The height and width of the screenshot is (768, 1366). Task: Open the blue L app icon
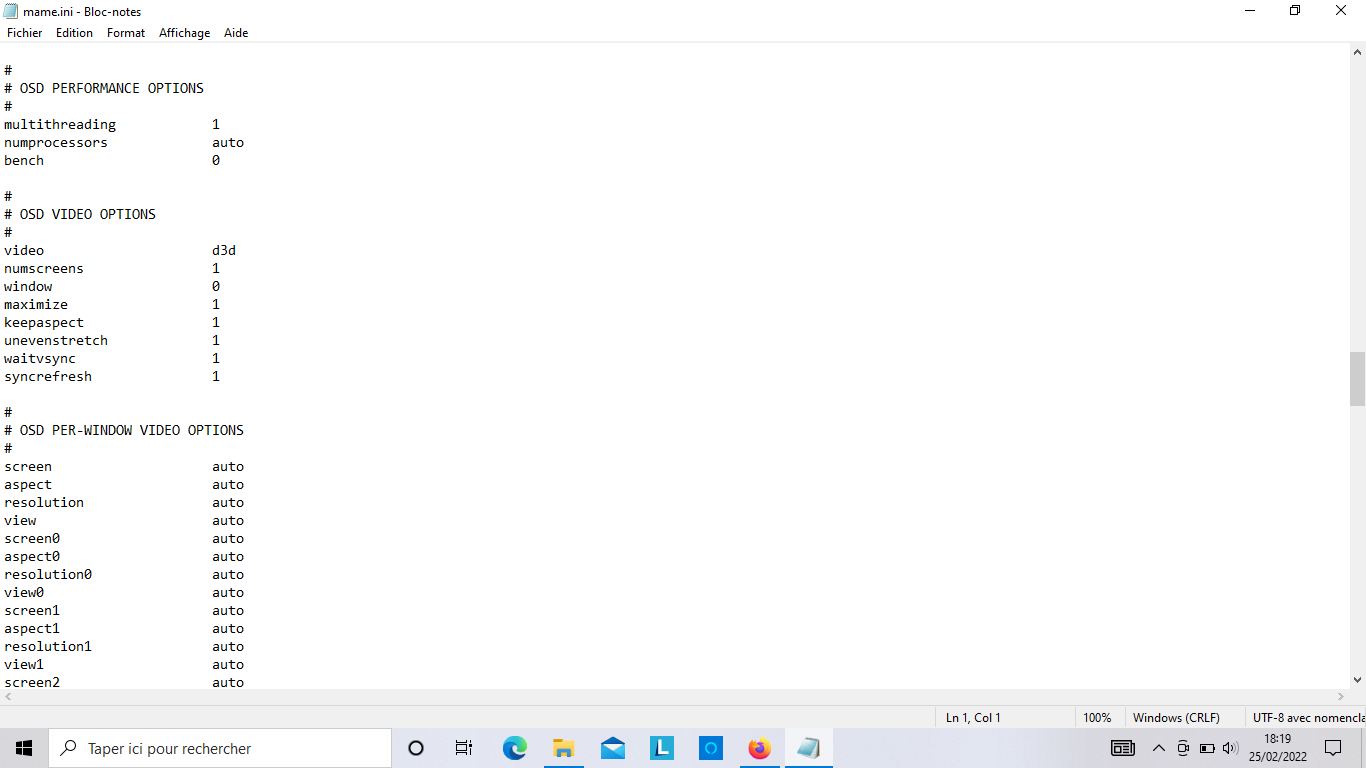[x=661, y=748]
